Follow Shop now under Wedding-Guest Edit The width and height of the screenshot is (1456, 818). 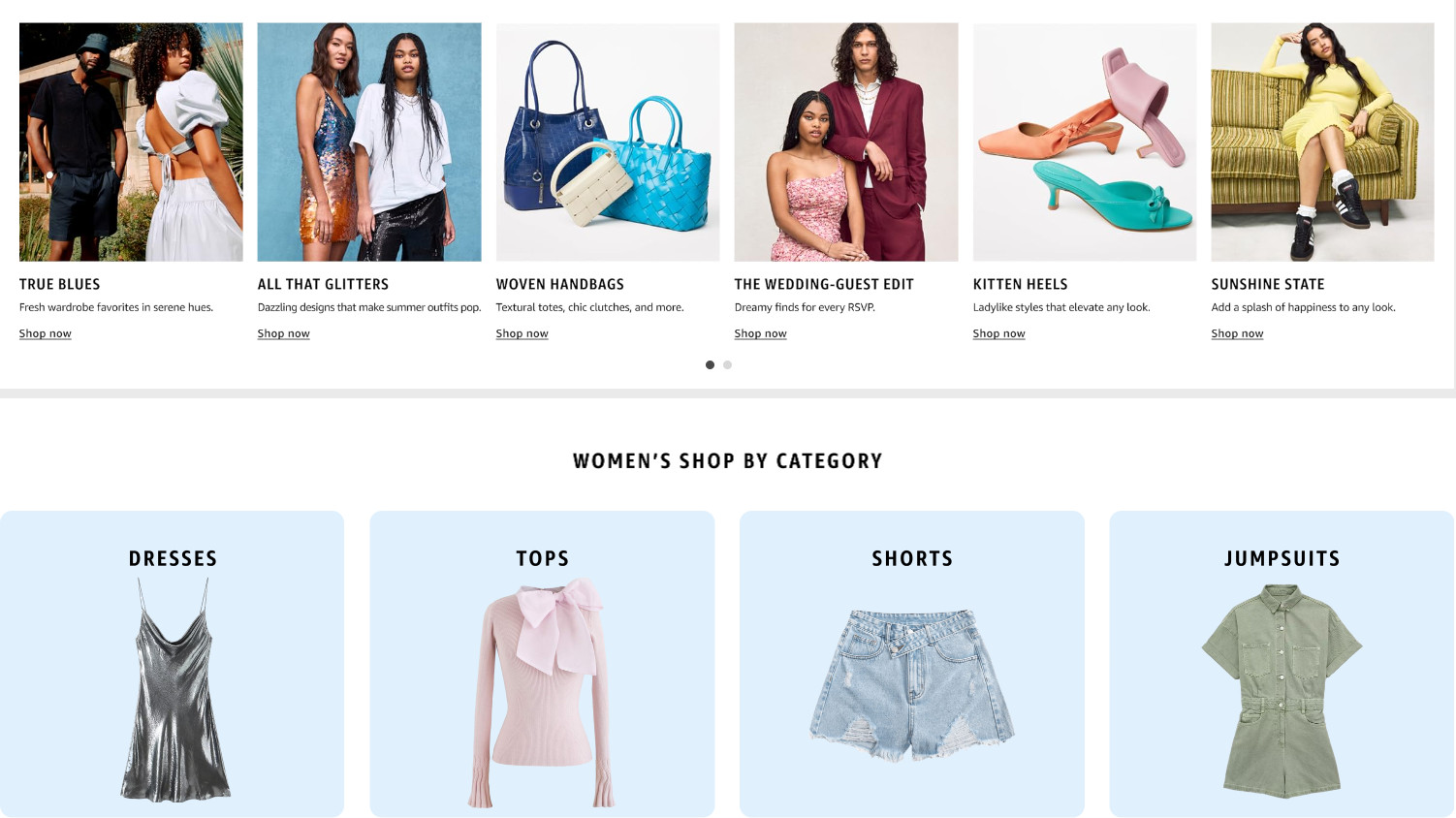point(761,333)
